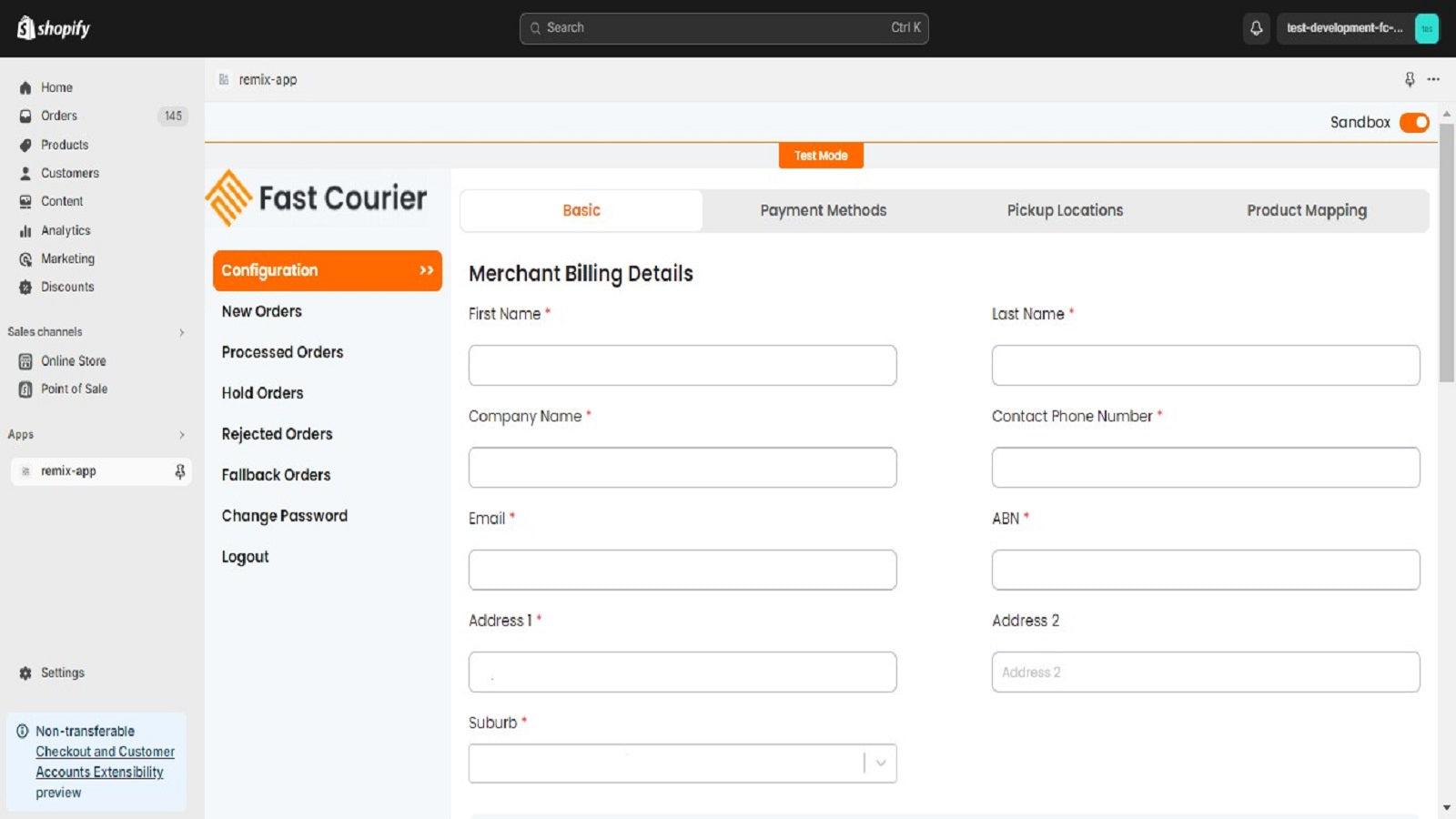This screenshot has height=819, width=1456.
Task: Open the Checkout and Customer Accounts Extensibility link
Action: (105, 762)
